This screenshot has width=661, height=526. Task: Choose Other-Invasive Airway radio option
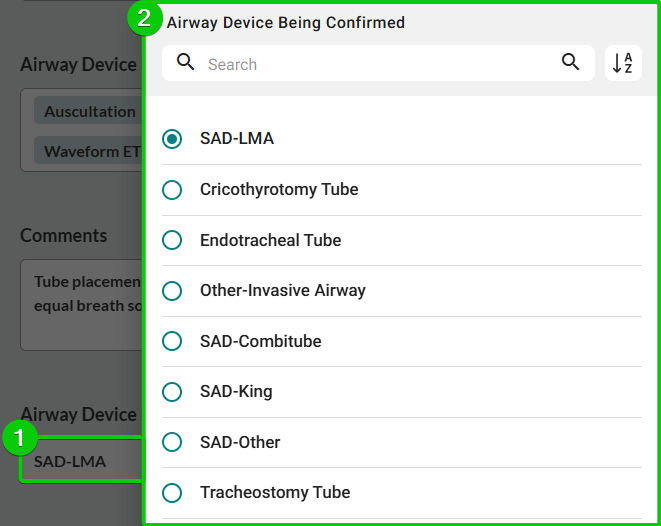172,291
